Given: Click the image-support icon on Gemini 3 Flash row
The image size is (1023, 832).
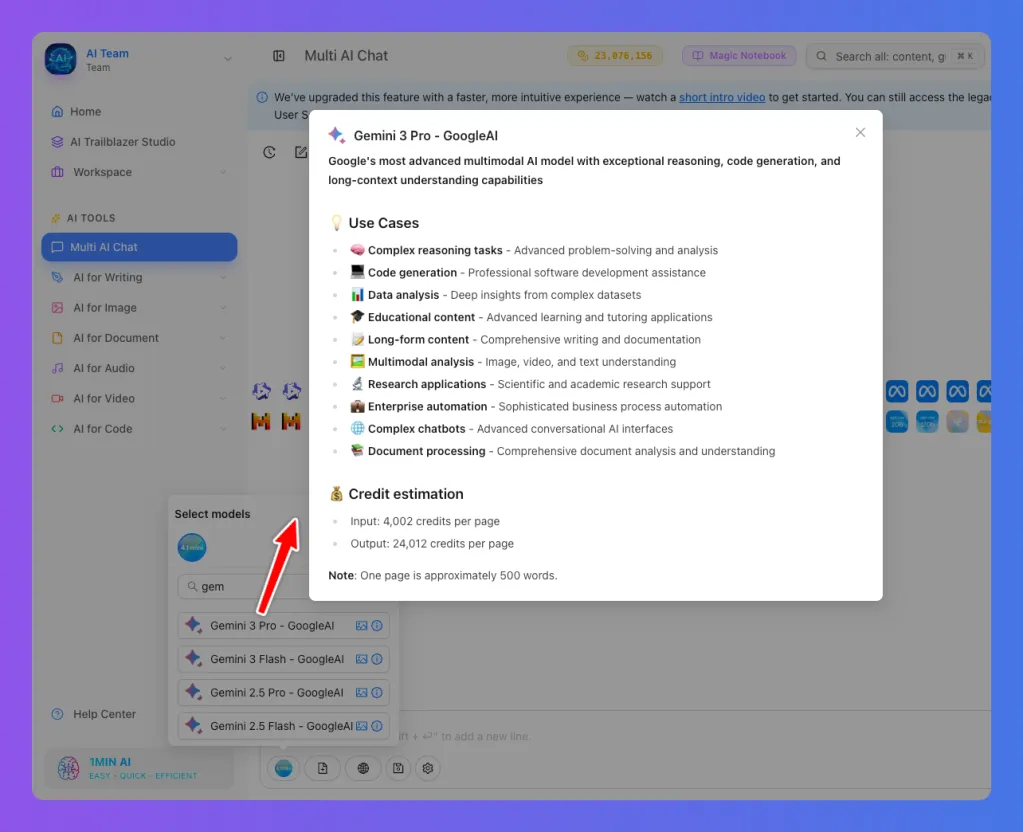Looking at the screenshot, I should (x=361, y=659).
